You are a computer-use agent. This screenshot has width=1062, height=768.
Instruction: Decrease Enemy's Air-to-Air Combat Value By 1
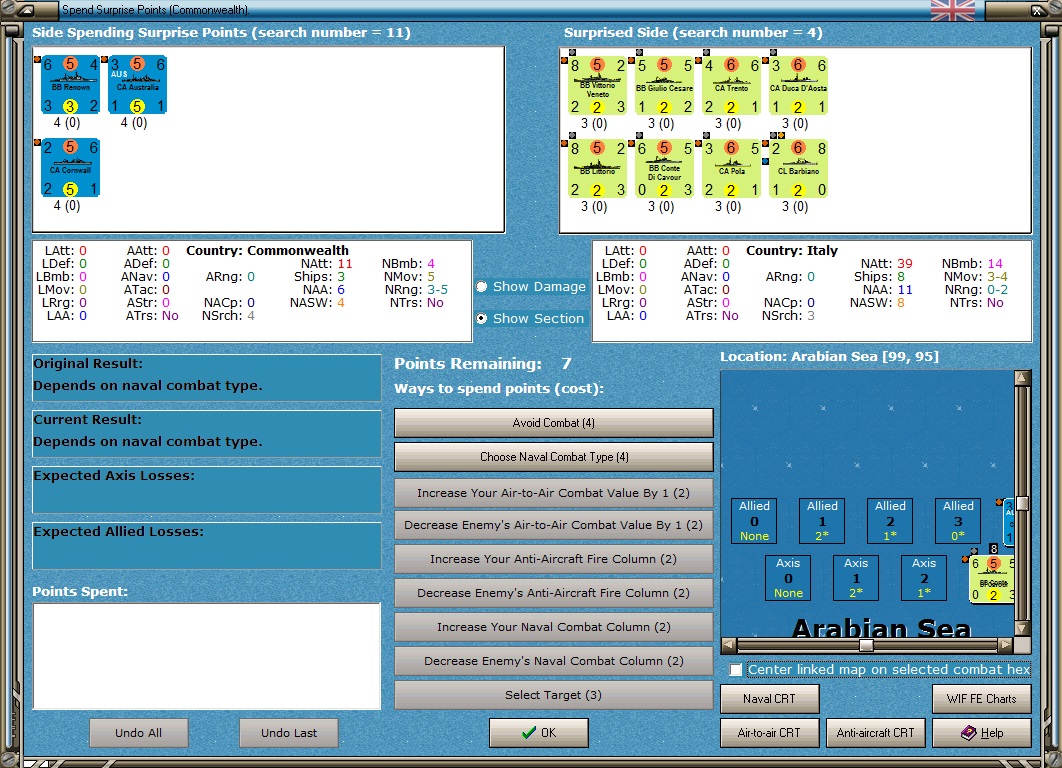(553, 525)
